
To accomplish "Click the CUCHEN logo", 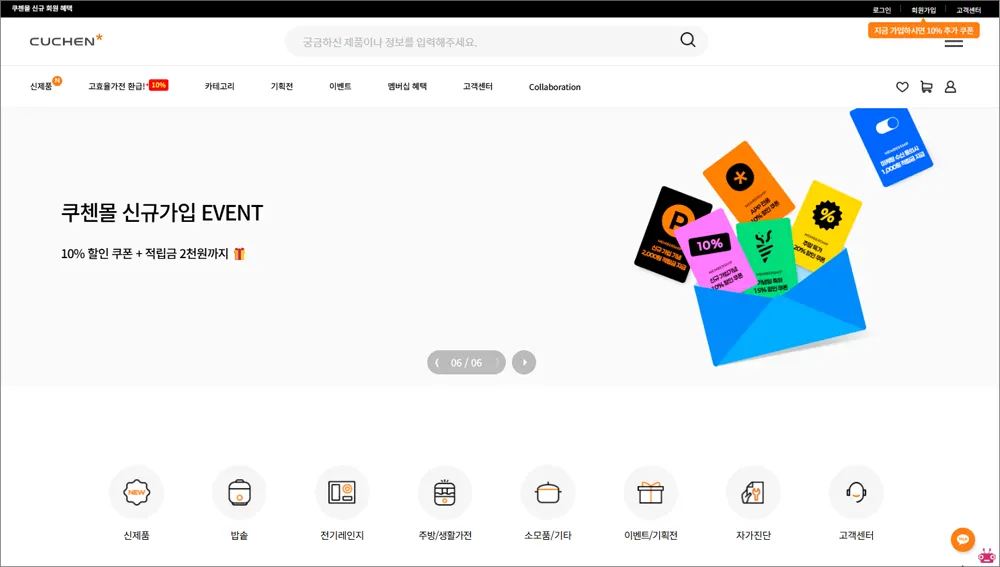I will pyautogui.click(x=66, y=41).
